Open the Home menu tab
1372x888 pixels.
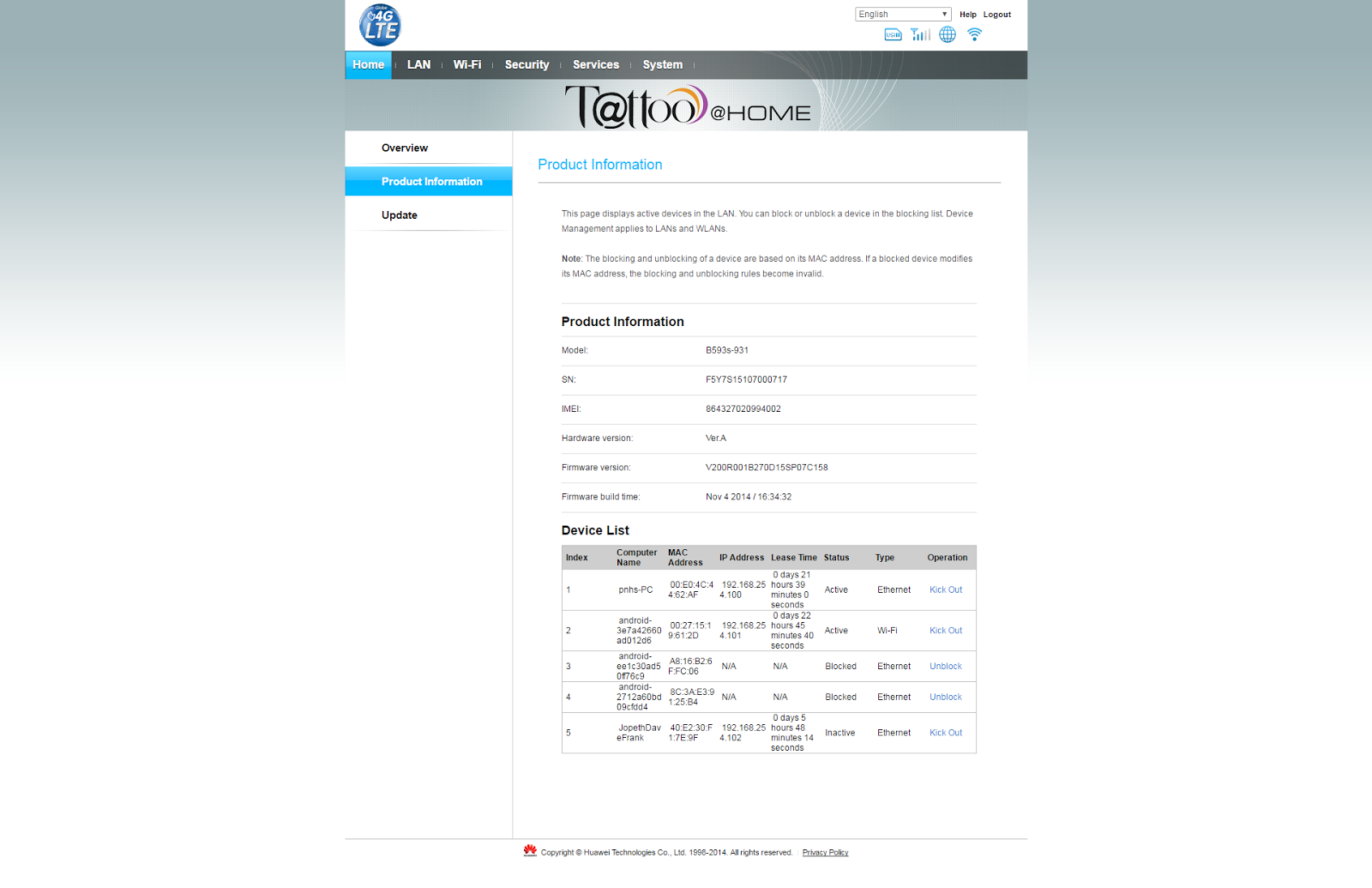coord(369,65)
